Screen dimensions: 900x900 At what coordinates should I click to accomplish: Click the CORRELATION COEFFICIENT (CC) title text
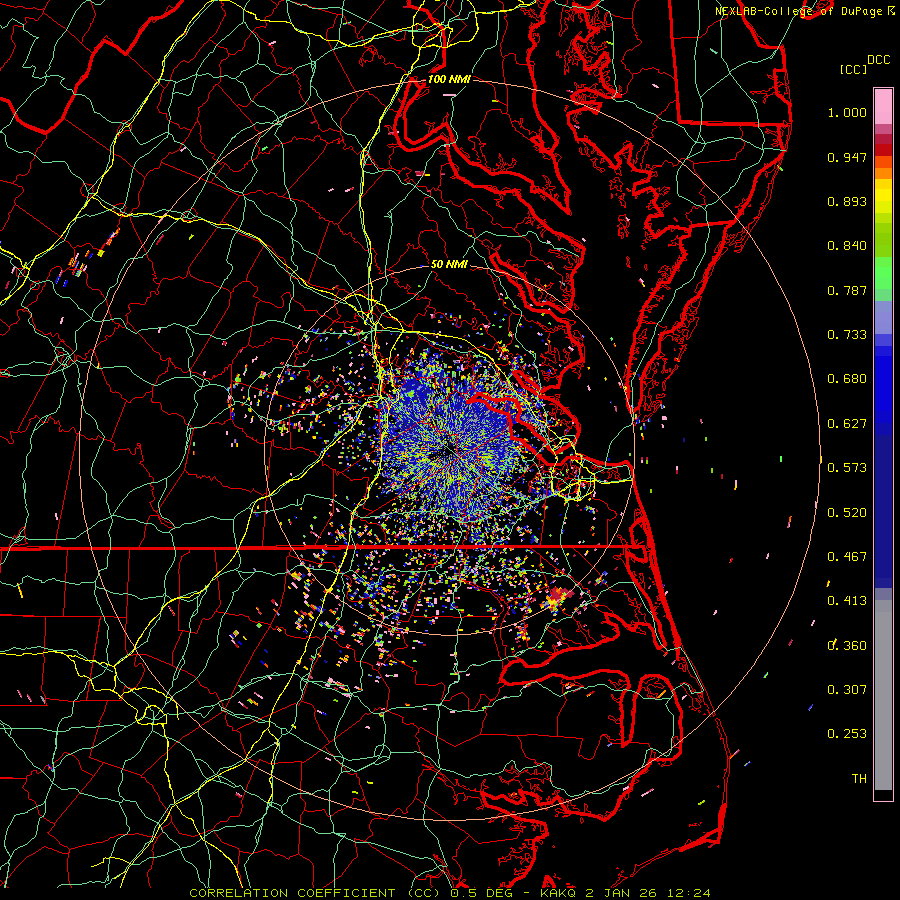(315, 893)
